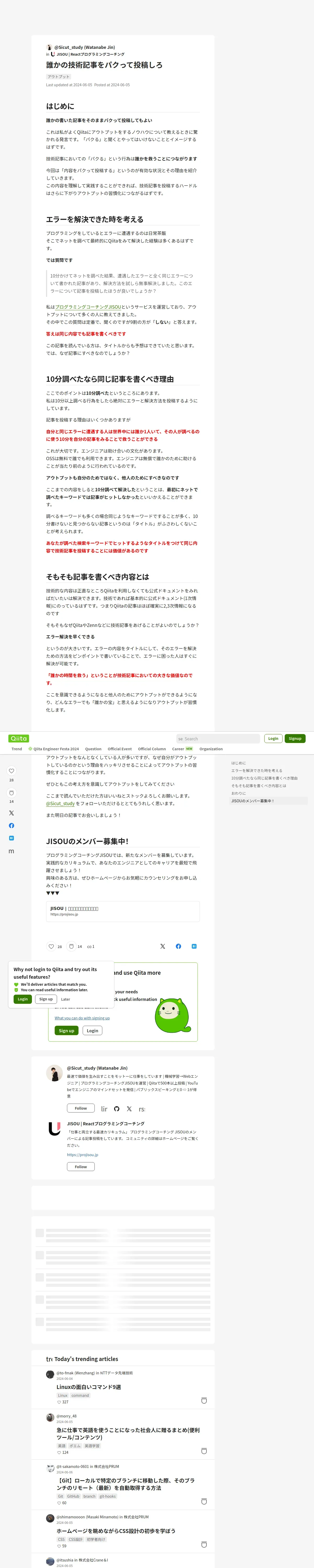The image size is (314, 1568).
Task: Open the Organization tab
Action: [x=211, y=749]
